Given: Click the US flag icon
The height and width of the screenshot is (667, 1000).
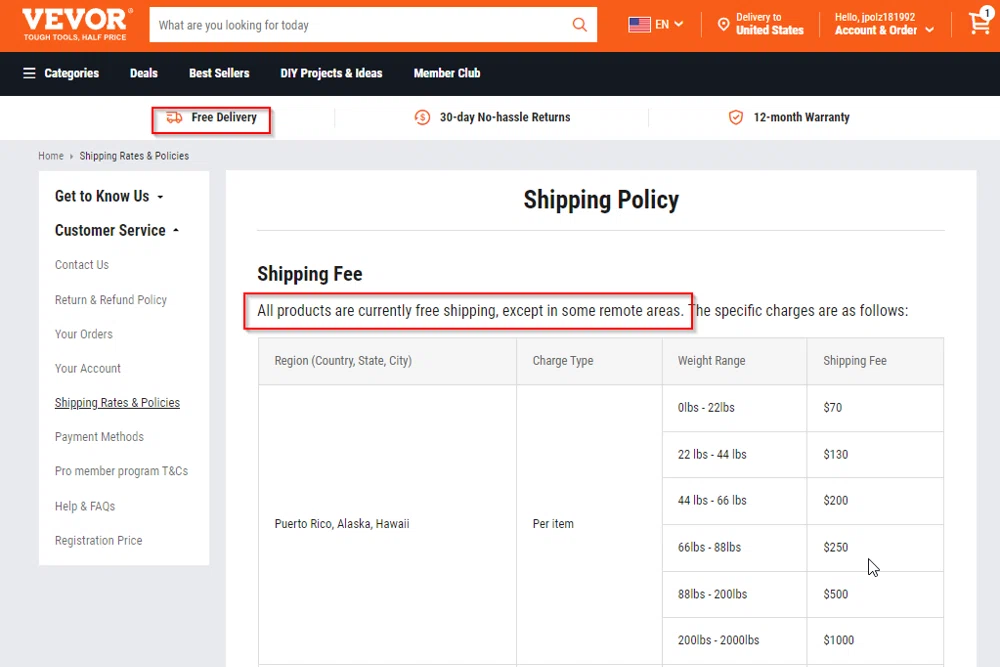Looking at the screenshot, I should pyautogui.click(x=638, y=24).
